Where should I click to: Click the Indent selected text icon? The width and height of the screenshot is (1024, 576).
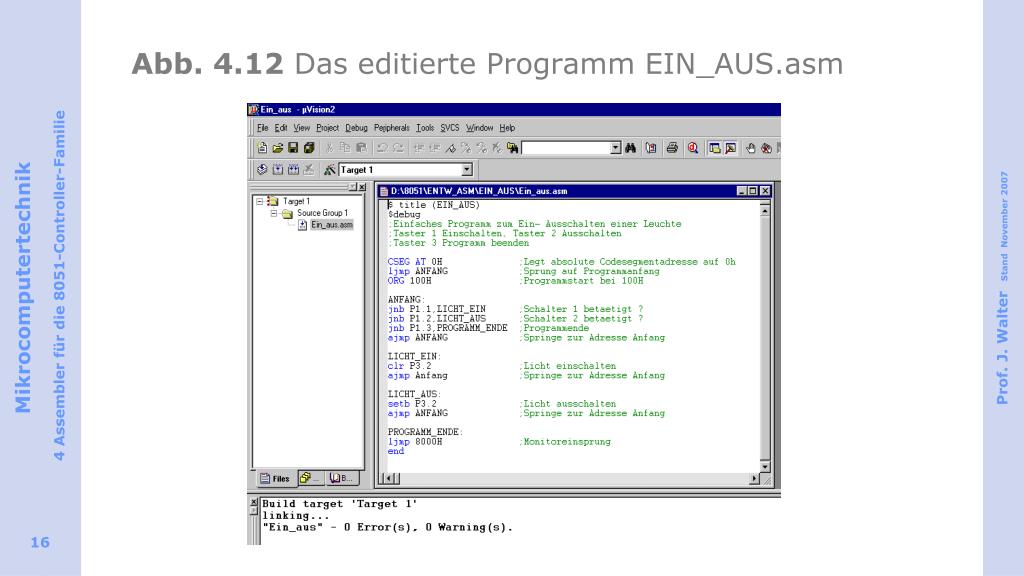(419, 148)
